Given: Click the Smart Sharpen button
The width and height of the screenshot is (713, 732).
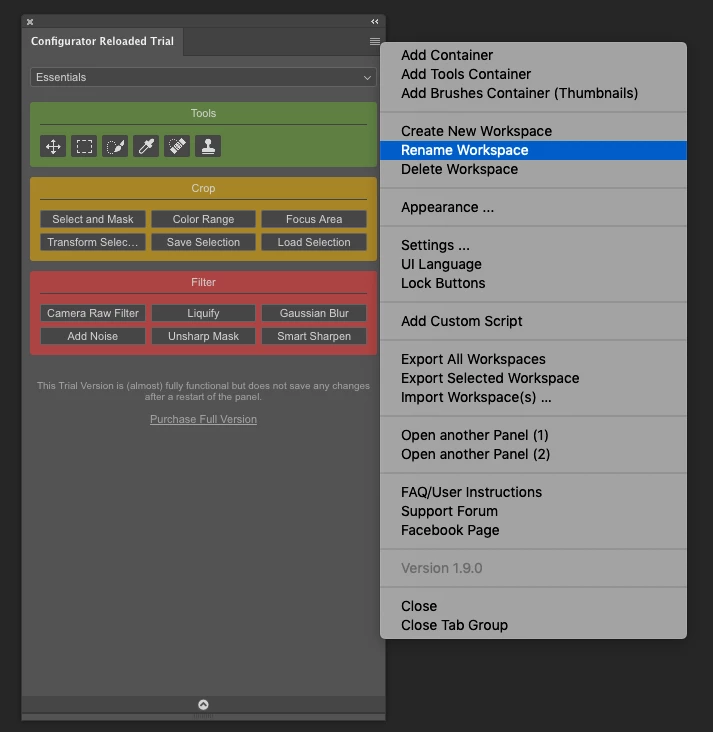Looking at the screenshot, I should point(314,336).
